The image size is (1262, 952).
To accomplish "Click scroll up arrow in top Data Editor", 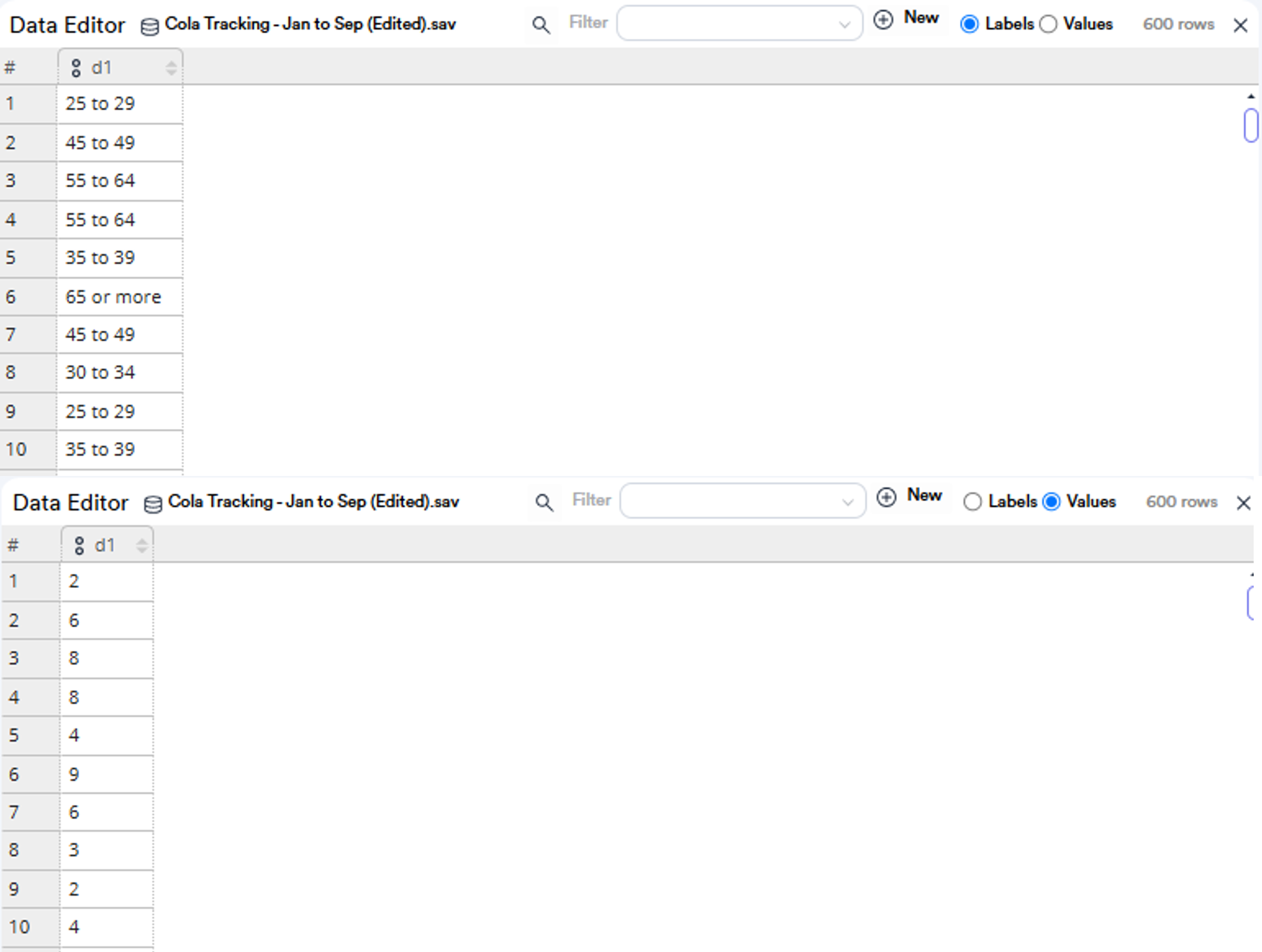I will (x=1251, y=97).
